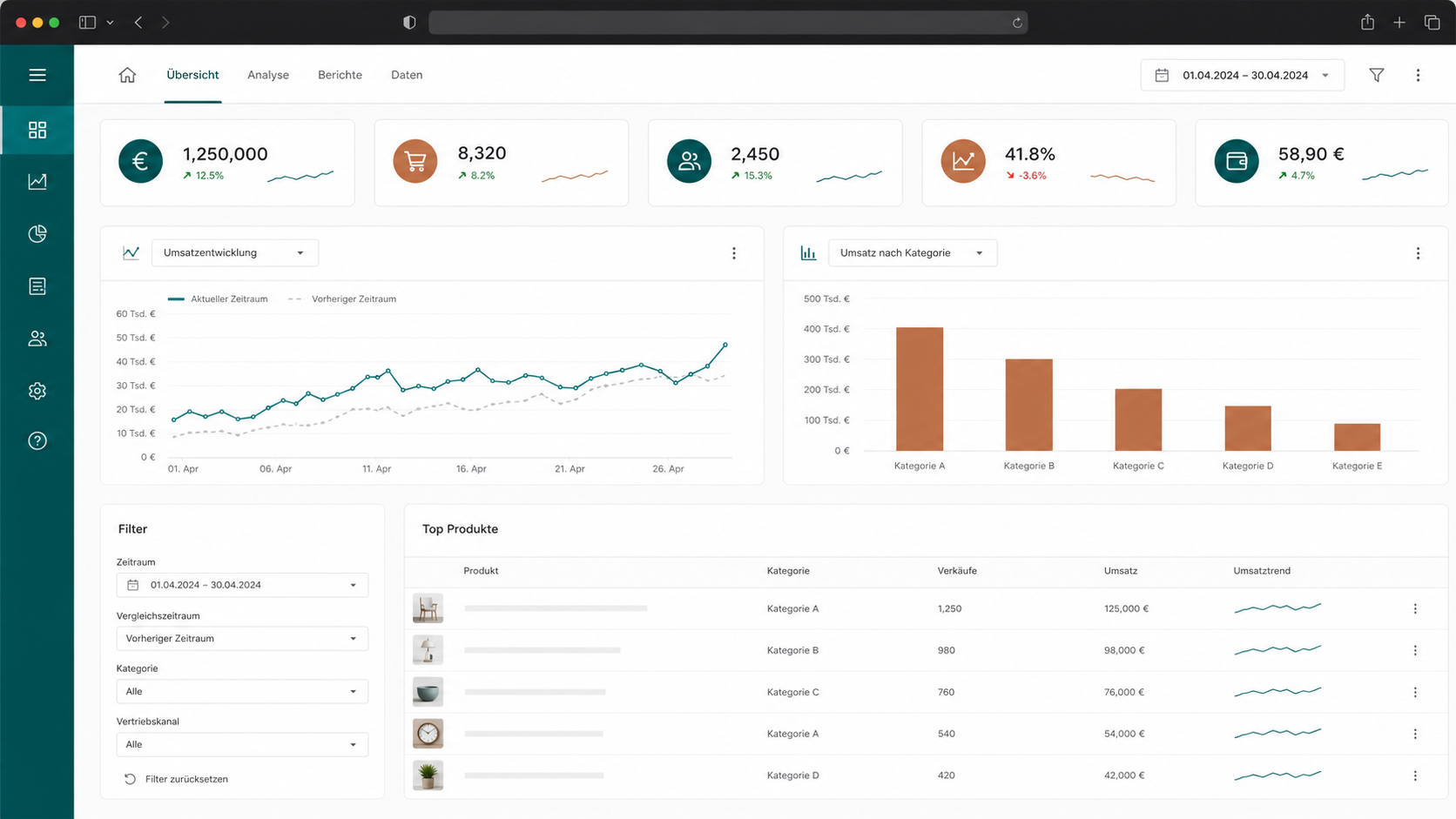Click the Kategorie A bar
The height and width of the screenshot is (819, 1456).
[920, 389]
